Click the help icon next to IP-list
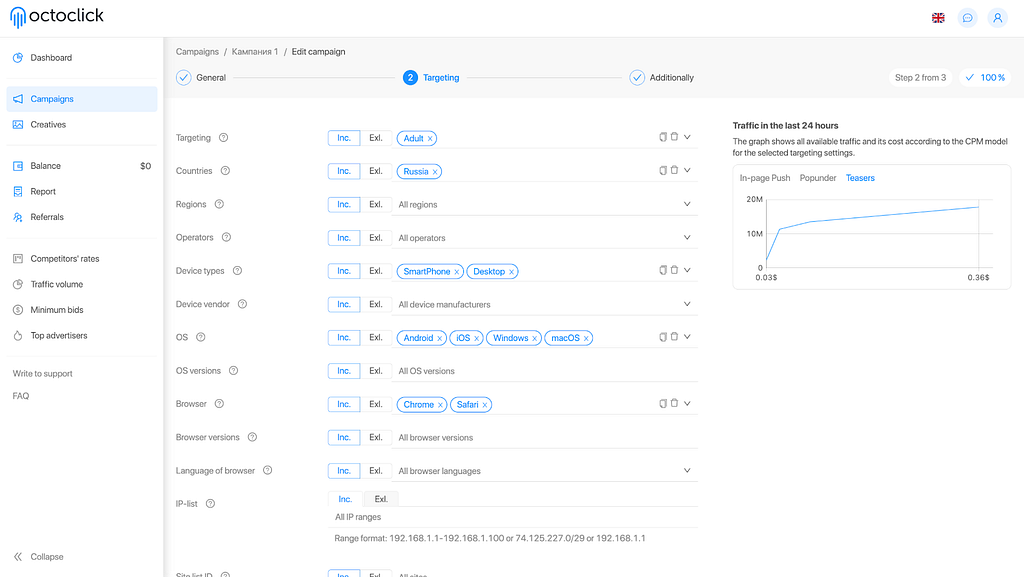Viewport: 1024px width, 577px height. click(210, 504)
